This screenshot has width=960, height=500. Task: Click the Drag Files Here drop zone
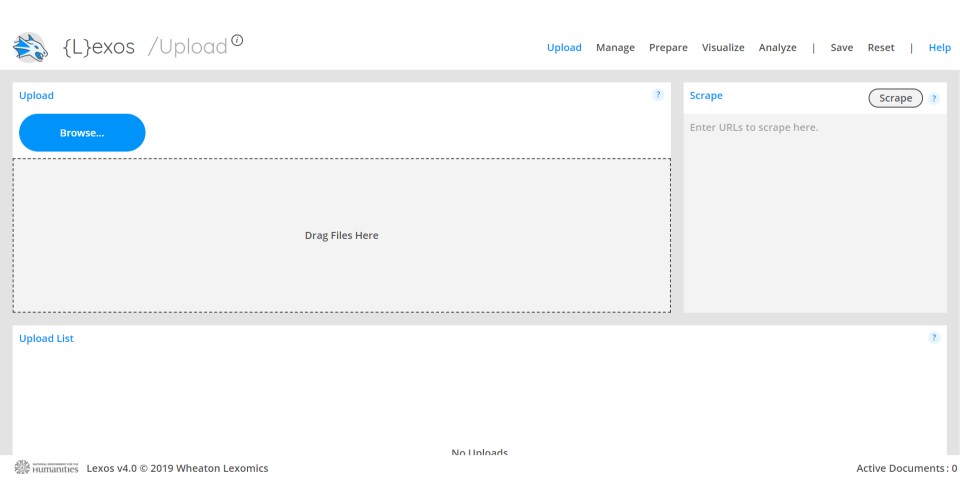point(342,236)
